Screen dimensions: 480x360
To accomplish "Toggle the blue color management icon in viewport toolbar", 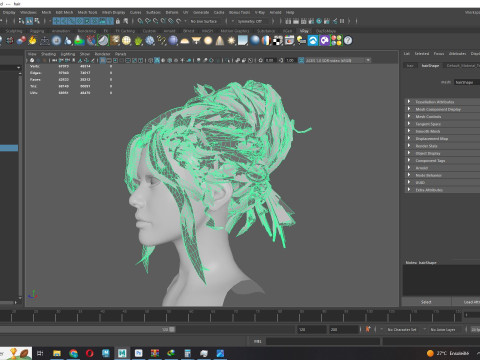I will 301,60.
